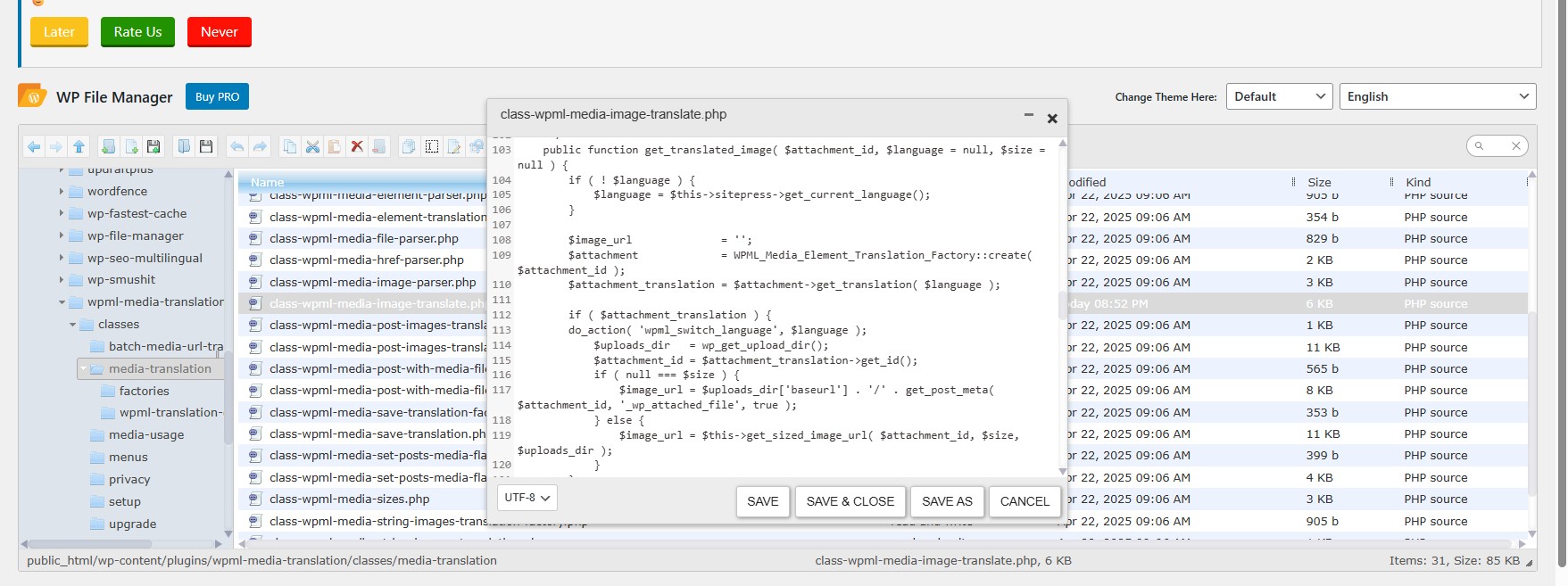The image size is (1568, 586).
Task: Click the Later button
Action: pyautogui.click(x=59, y=32)
